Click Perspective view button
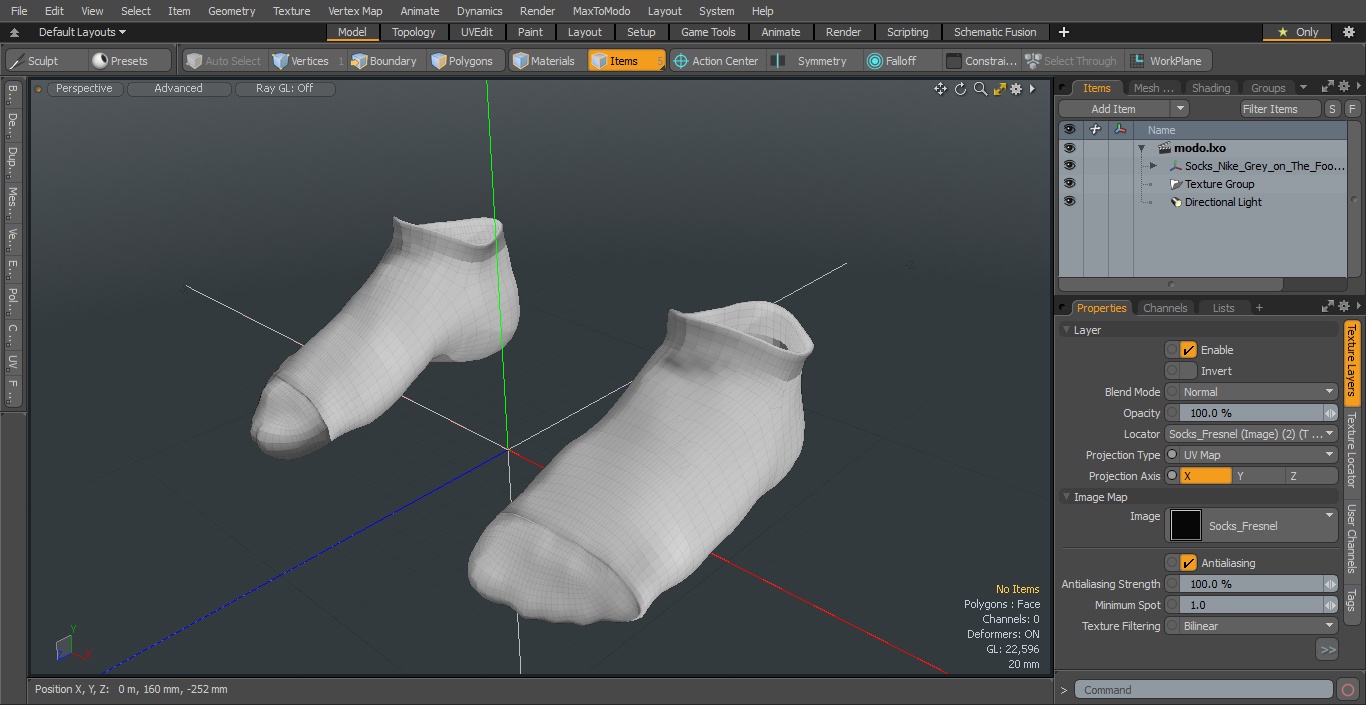This screenshot has height=705, width=1366. point(84,88)
